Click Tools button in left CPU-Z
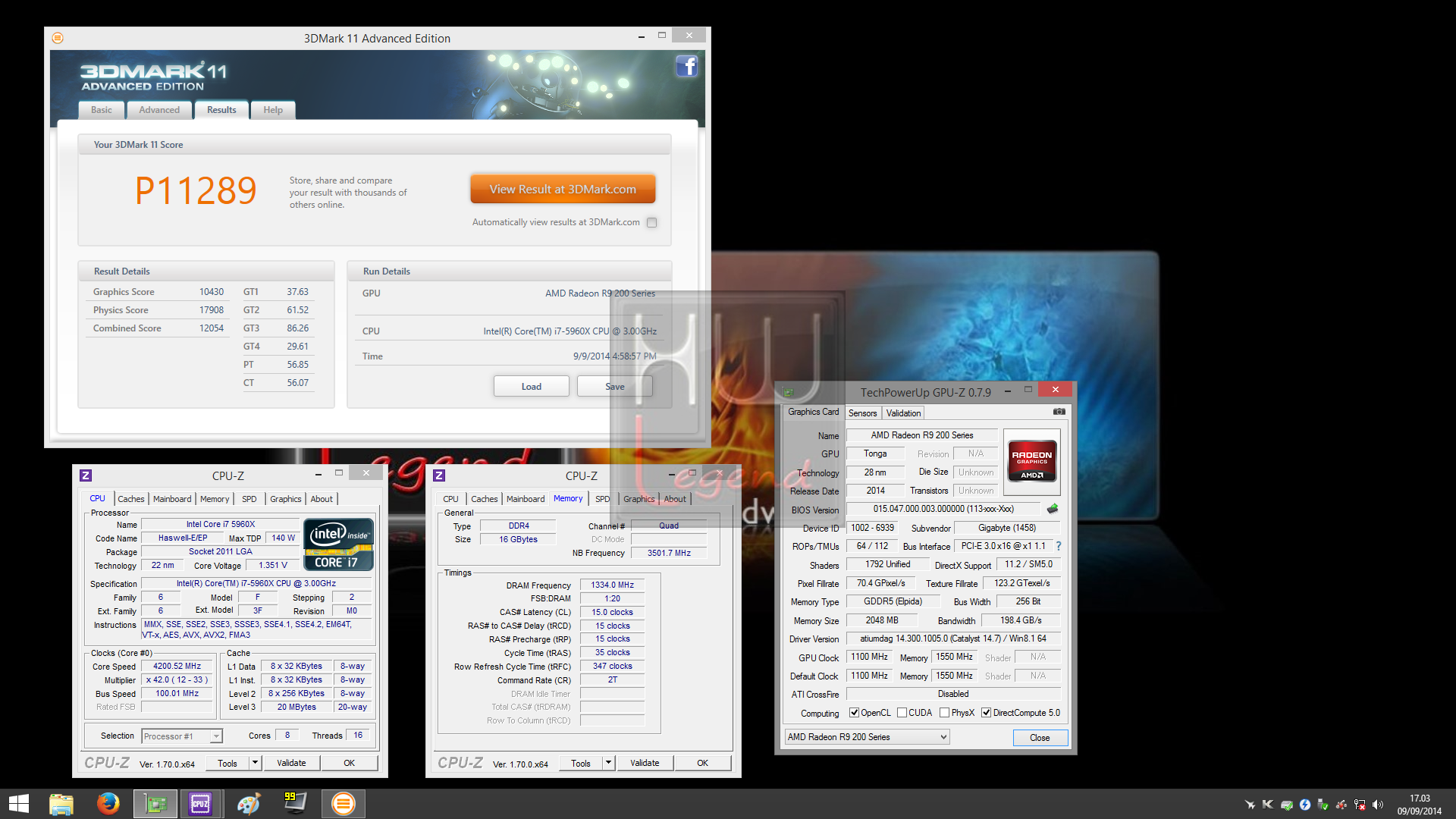 pos(227,763)
